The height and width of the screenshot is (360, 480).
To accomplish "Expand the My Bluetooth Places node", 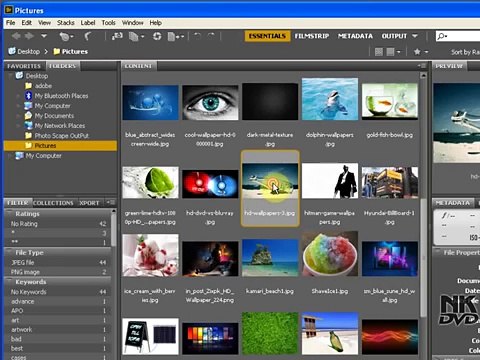I will coord(19,96).
